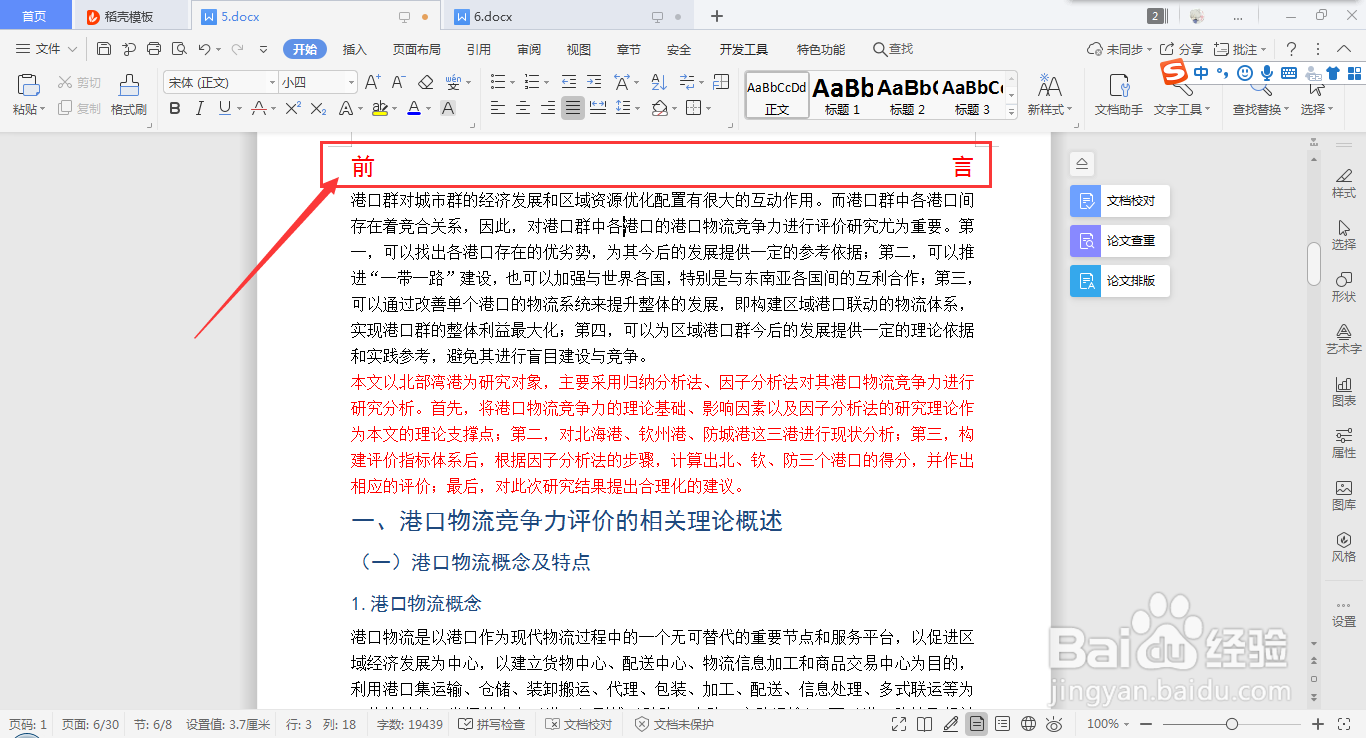
Task: Open the 文字工具 text tools icon
Action: [1181, 95]
